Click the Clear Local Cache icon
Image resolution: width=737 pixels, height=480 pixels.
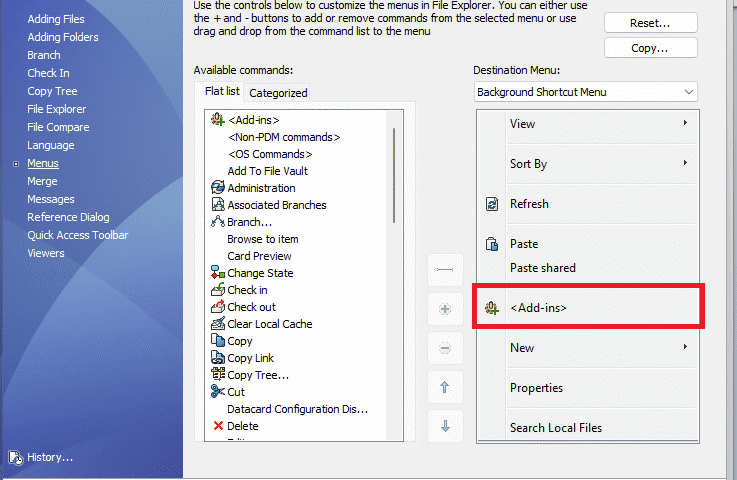(217, 323)
